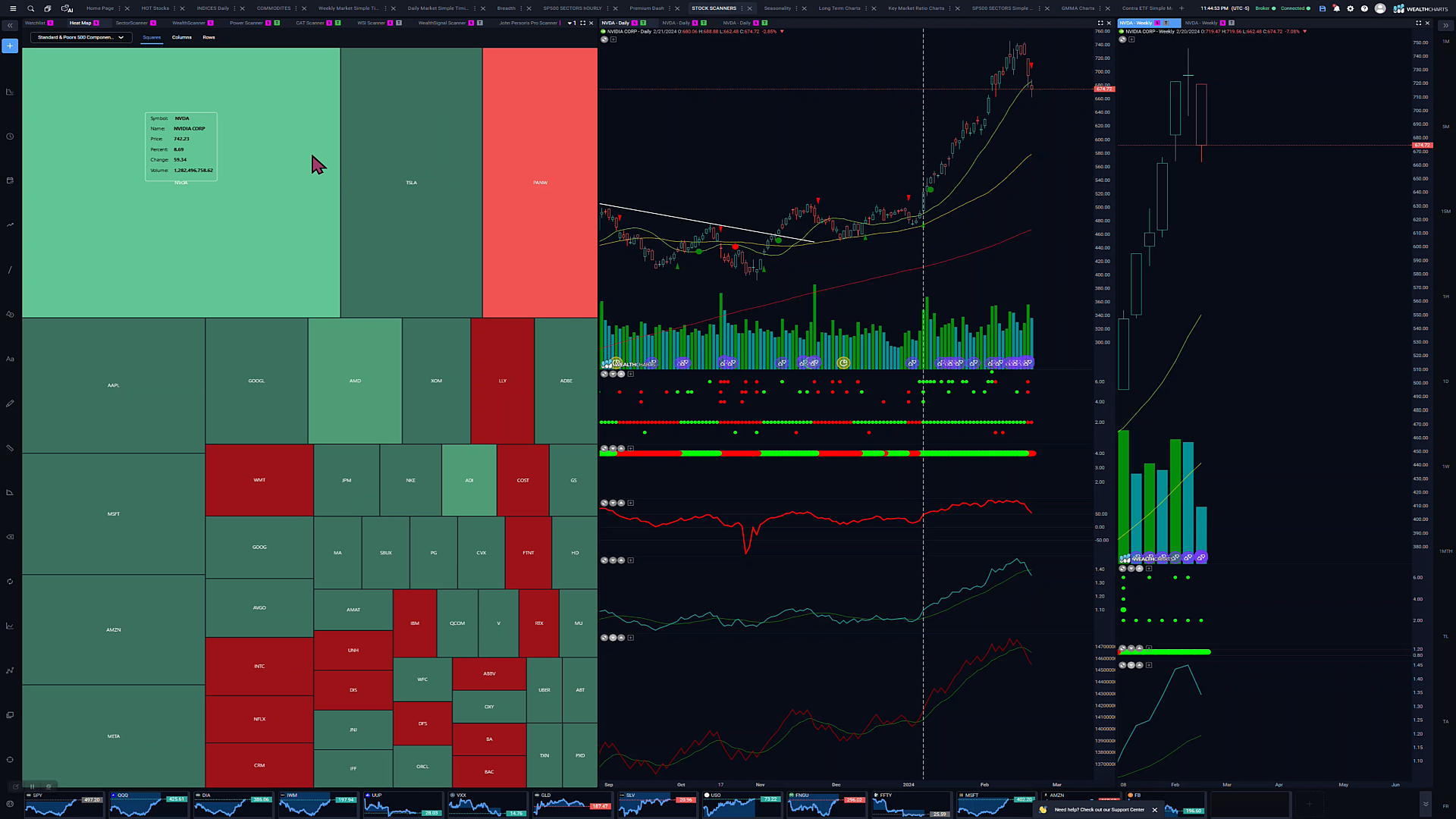Screen dimensions: 1456x819
Task: Open the notifications bell
Action: [1336, 8]
